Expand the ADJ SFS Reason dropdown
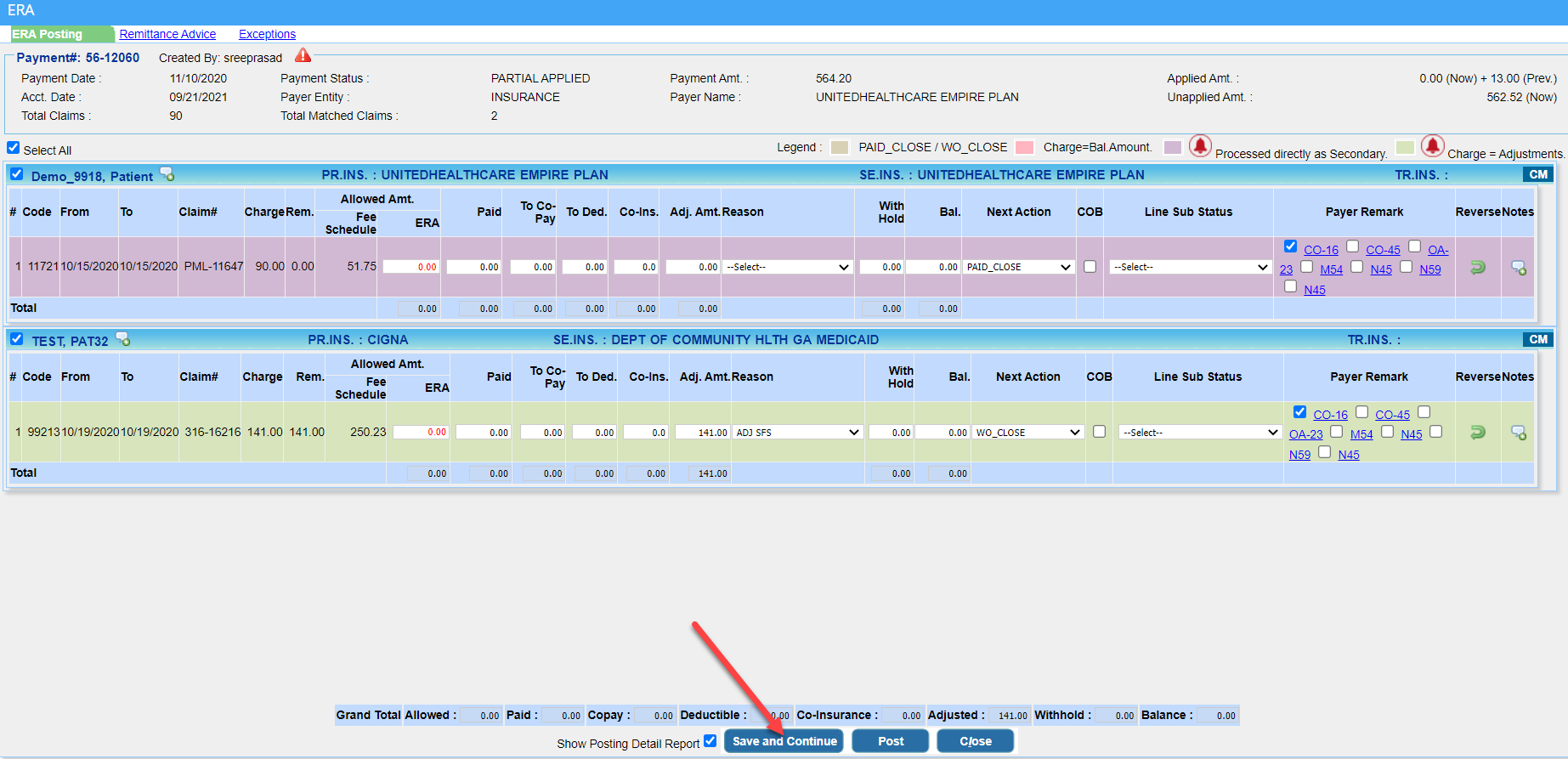This screenshot has height=759, width=1568. point(797,433)
